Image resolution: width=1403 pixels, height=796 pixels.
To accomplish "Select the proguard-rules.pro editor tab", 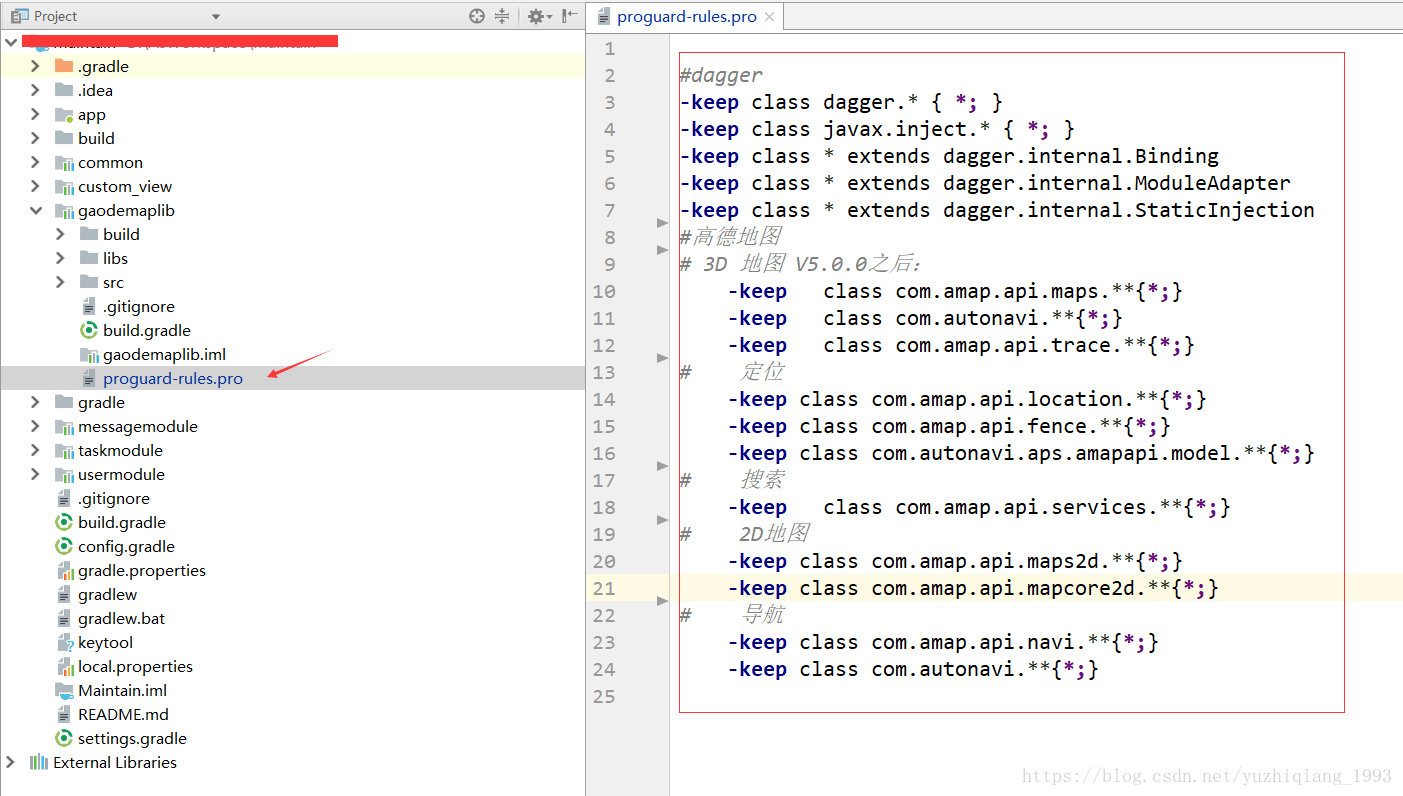I will [686, 17].
